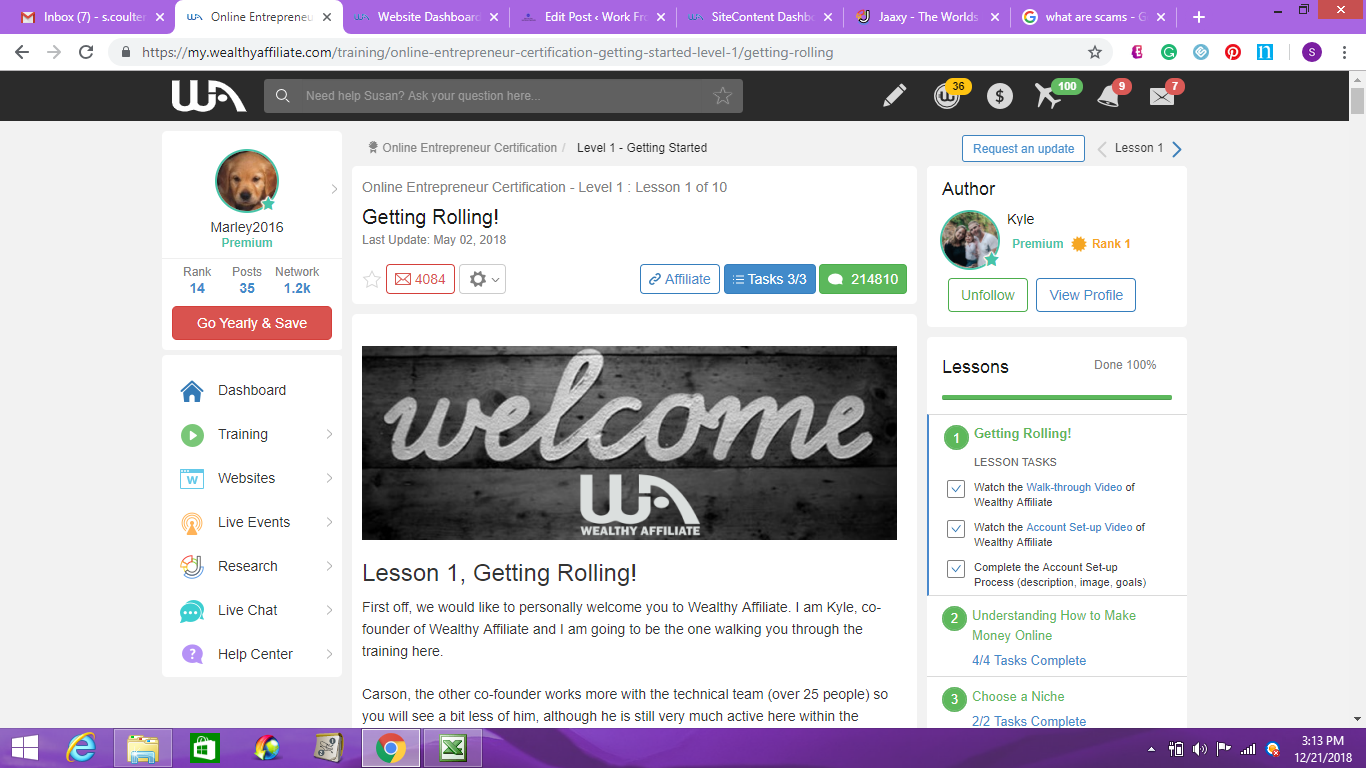Click the page vertical scrollbar thumb
This screenshot has height=768, width=1366.
tap(1357, 102)
